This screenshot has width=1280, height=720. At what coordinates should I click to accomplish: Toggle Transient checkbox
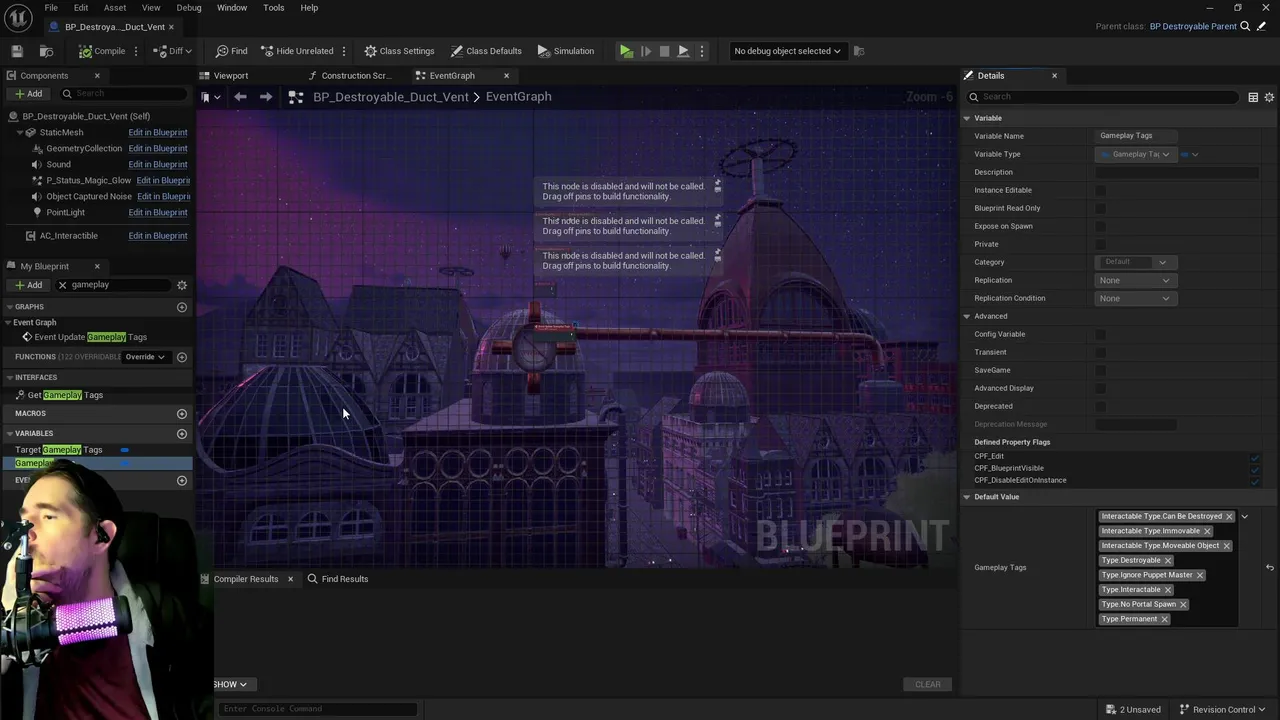click(x=1101, y=352)
